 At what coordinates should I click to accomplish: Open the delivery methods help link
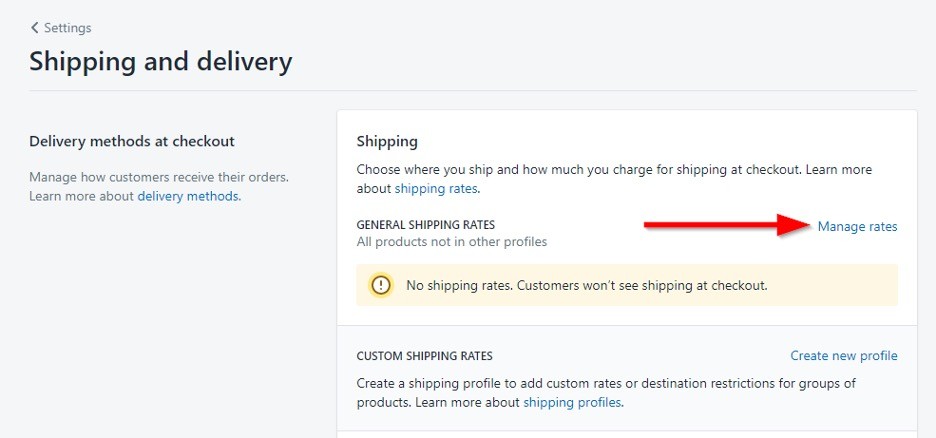tap(188, 196)
